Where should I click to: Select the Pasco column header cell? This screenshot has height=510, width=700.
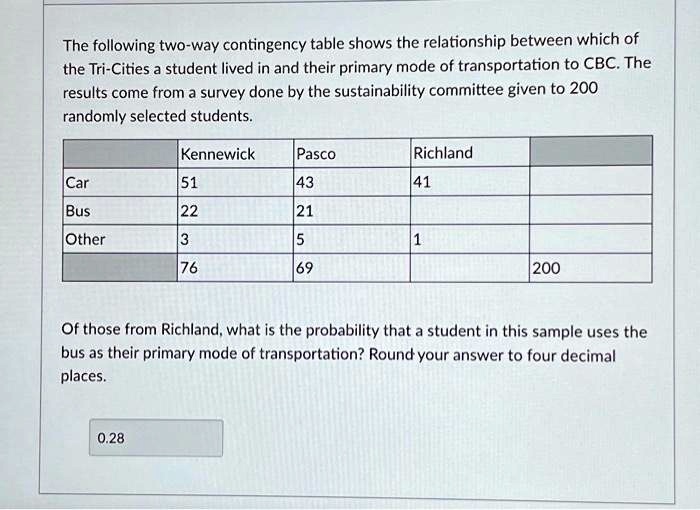point(352,153)
